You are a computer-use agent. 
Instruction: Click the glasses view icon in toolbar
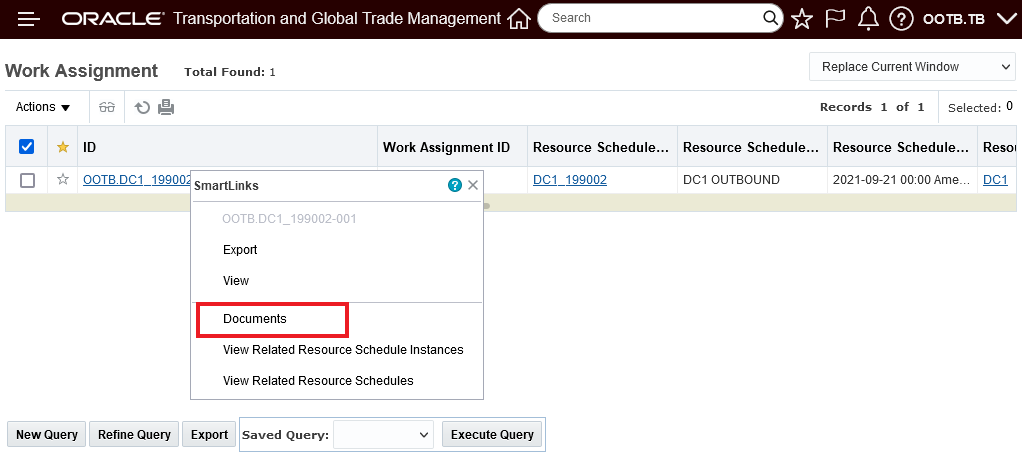[x=107, y=107]
